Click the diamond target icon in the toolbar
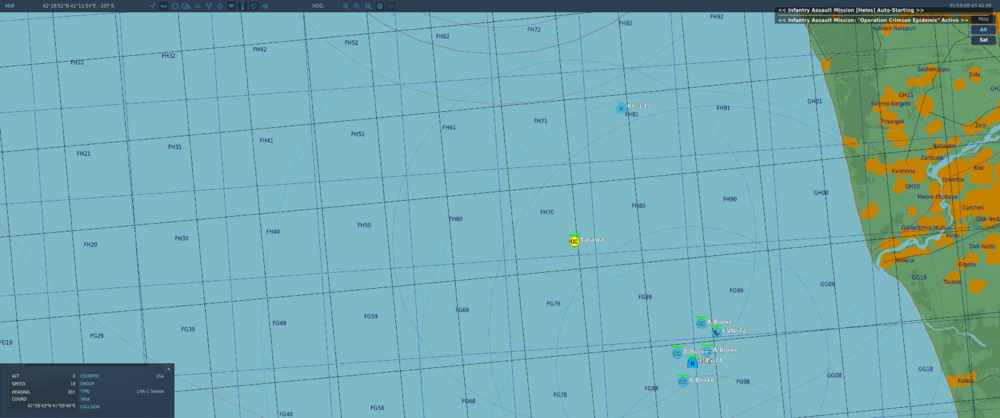The image size is (1000, 418). pos(220,6)
